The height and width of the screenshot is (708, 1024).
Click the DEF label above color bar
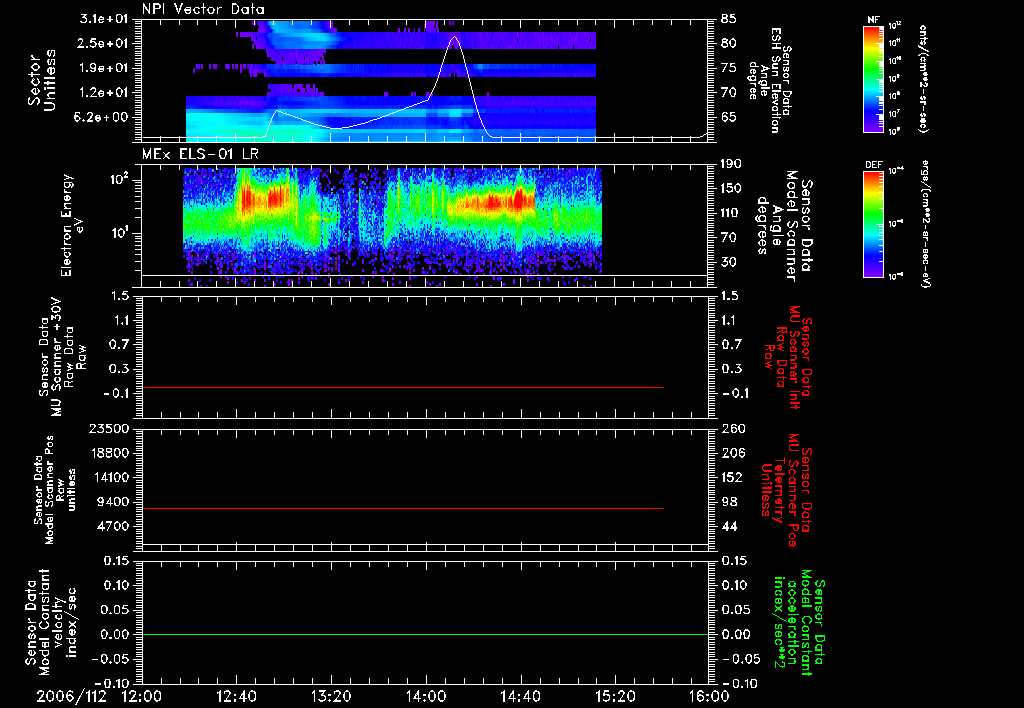874,165
